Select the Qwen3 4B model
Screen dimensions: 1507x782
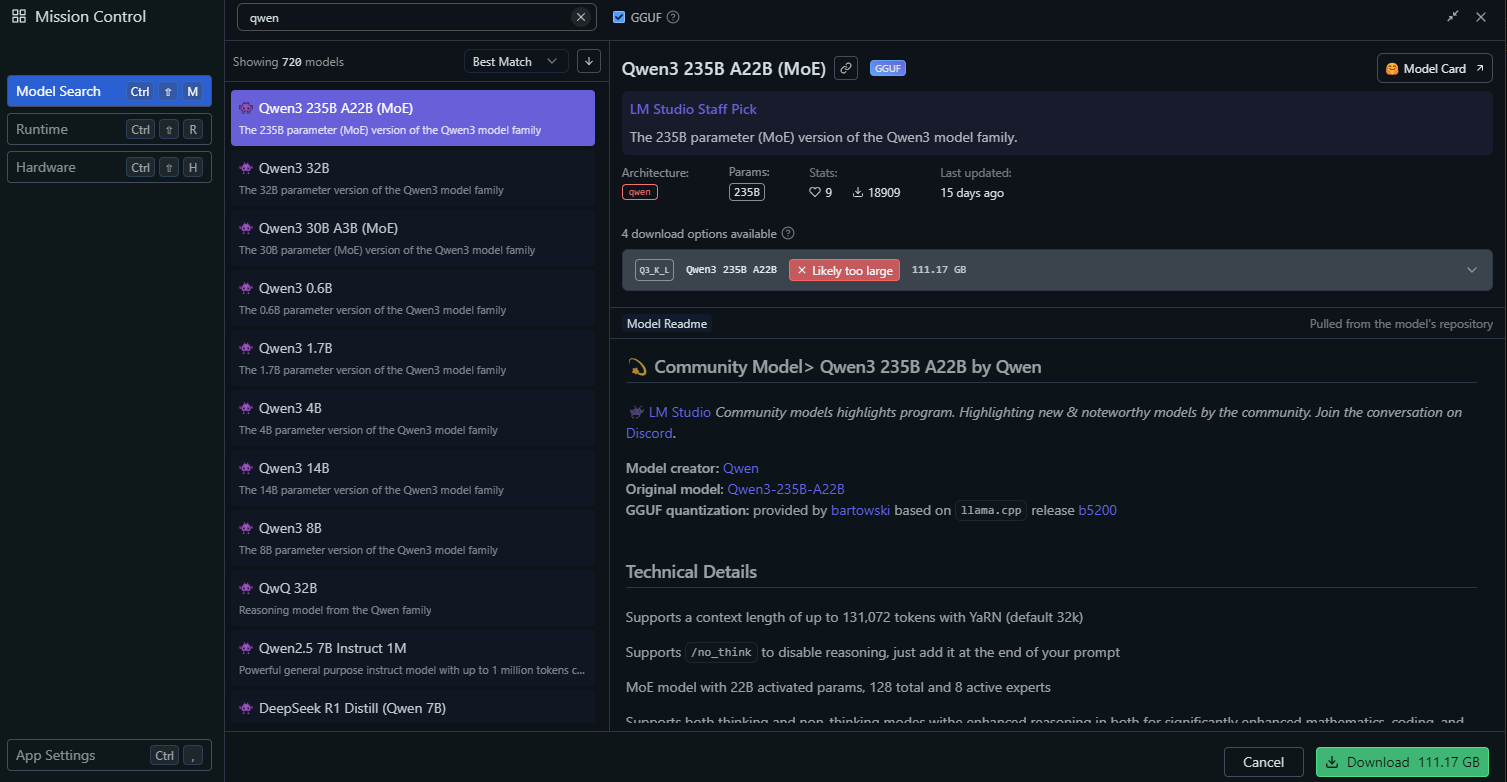click(413, 418)
